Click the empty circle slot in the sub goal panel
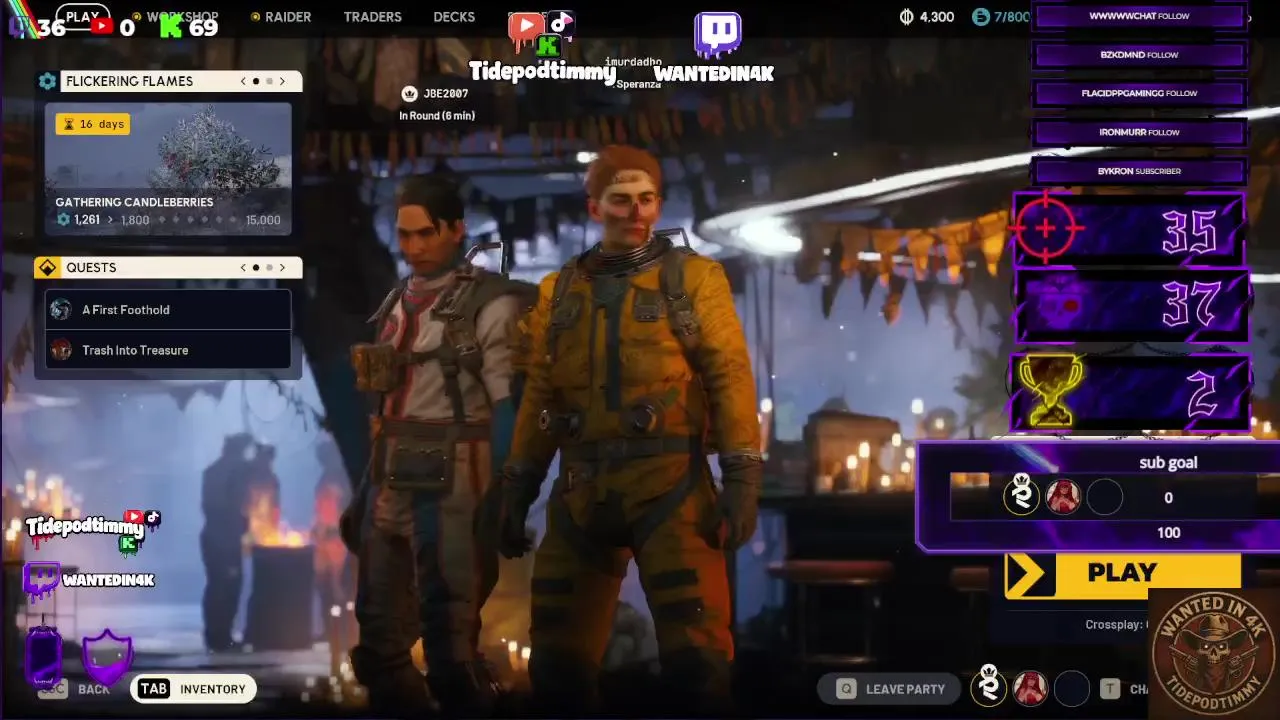This screenshot has width=1280, height=720. coord(1105,497)
